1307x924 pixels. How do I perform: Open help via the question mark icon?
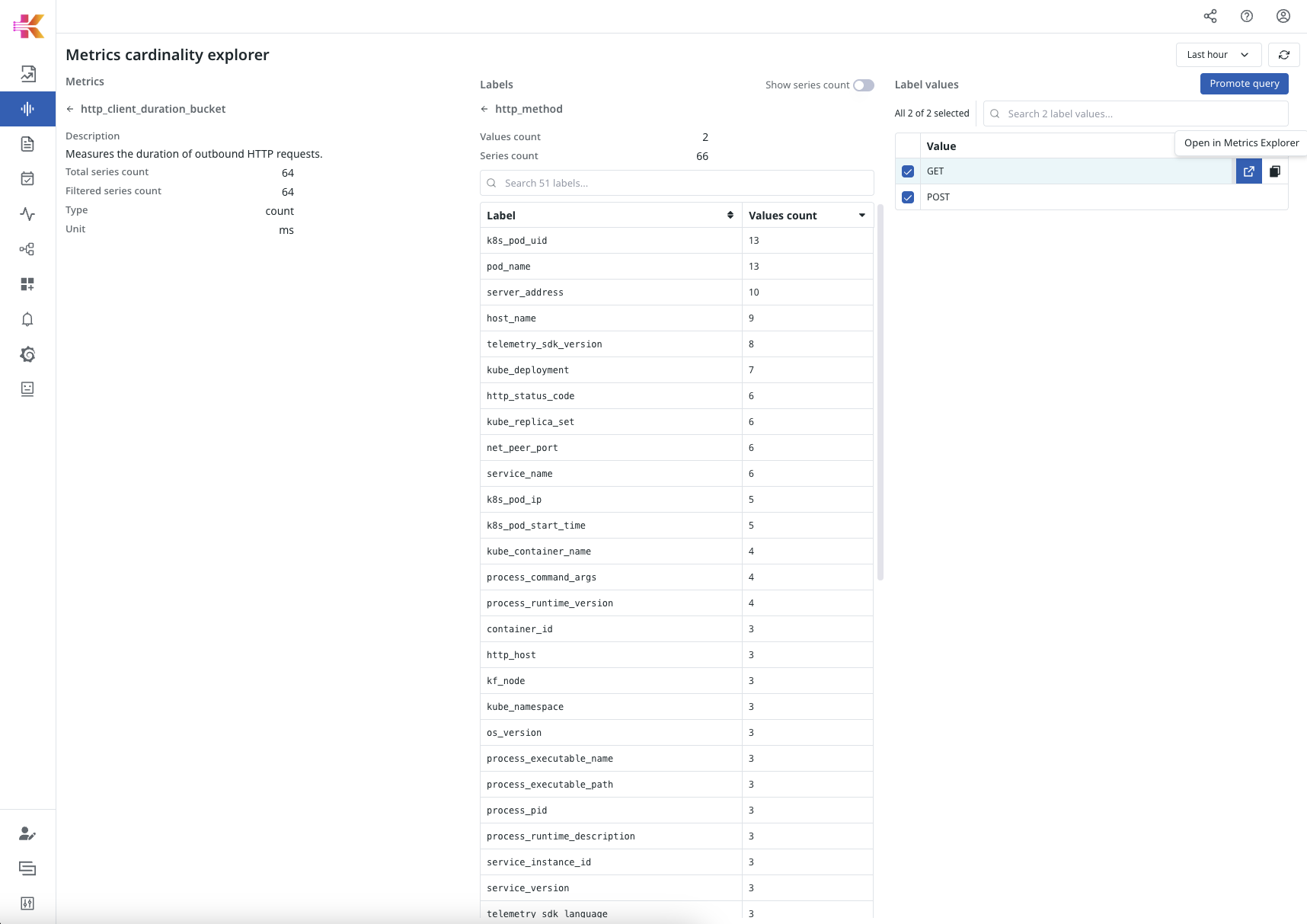click(x=1247, y=15)
